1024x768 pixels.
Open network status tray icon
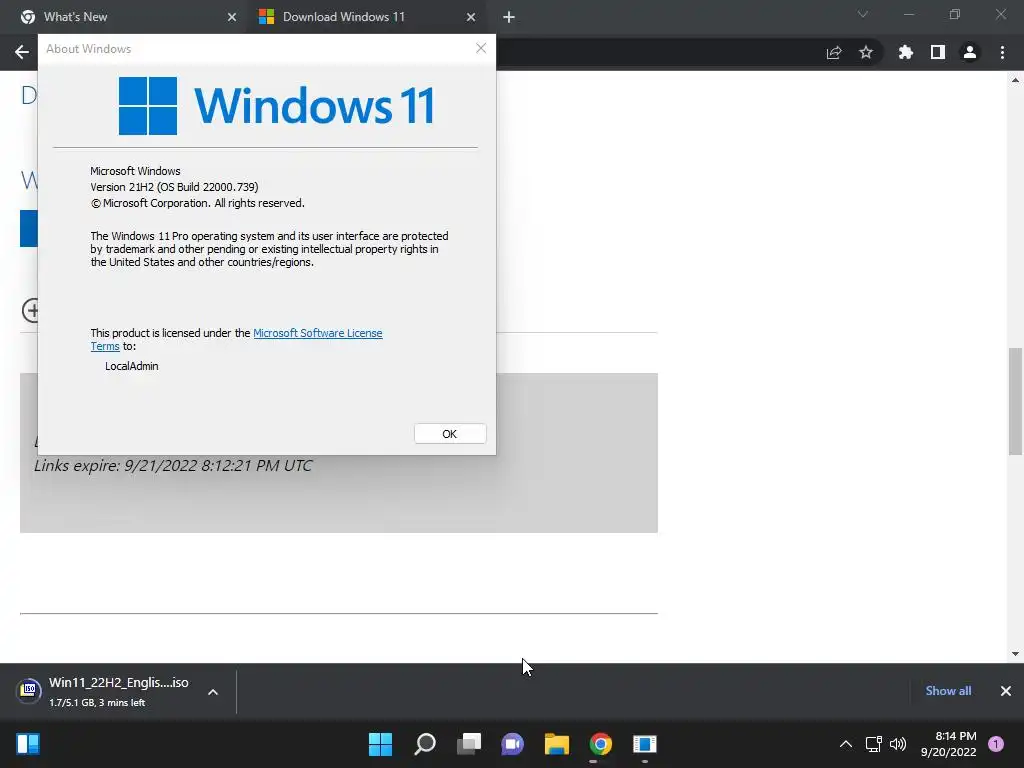point(874,744)
